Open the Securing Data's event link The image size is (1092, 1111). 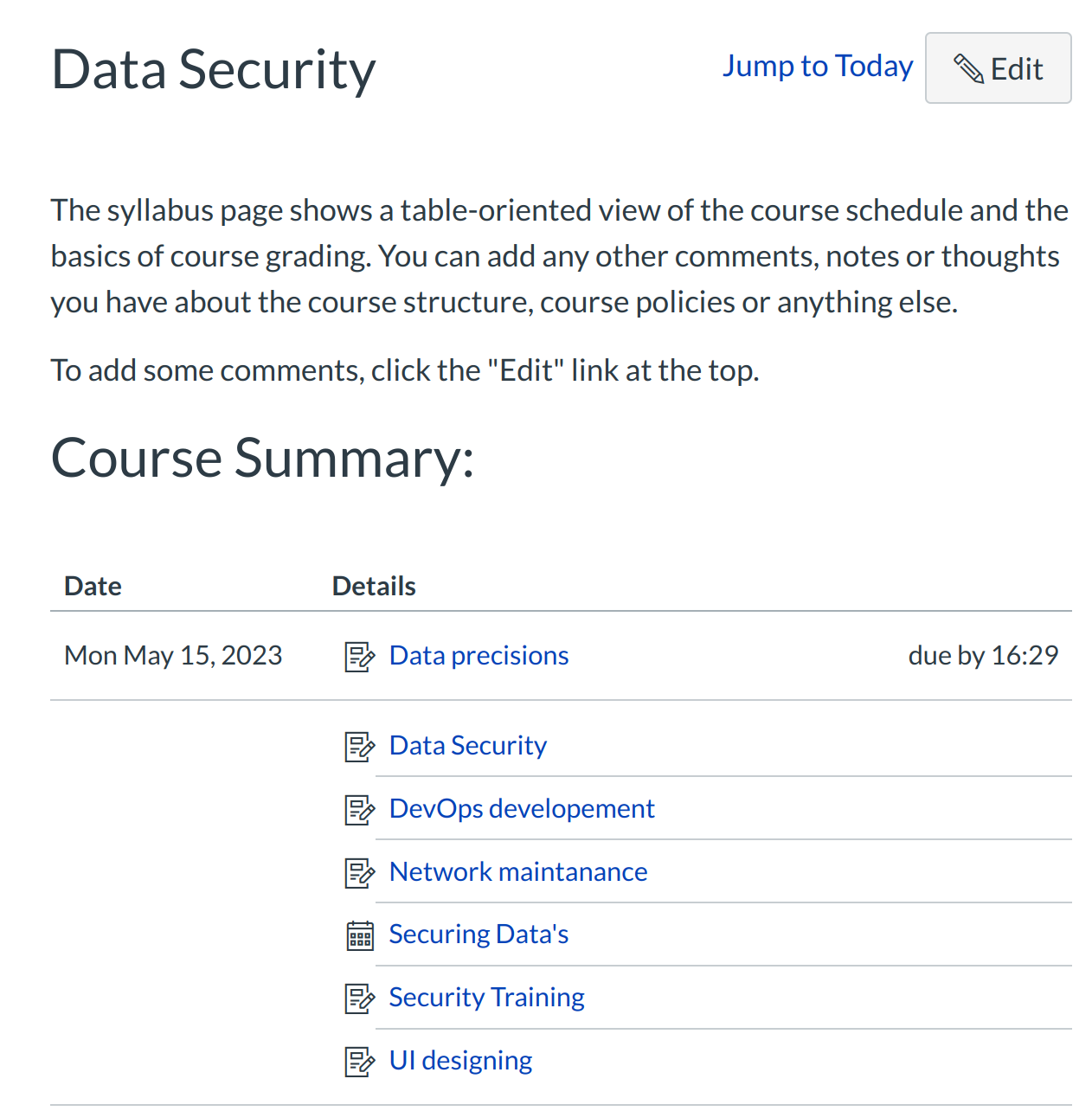[x=479, y=934]
